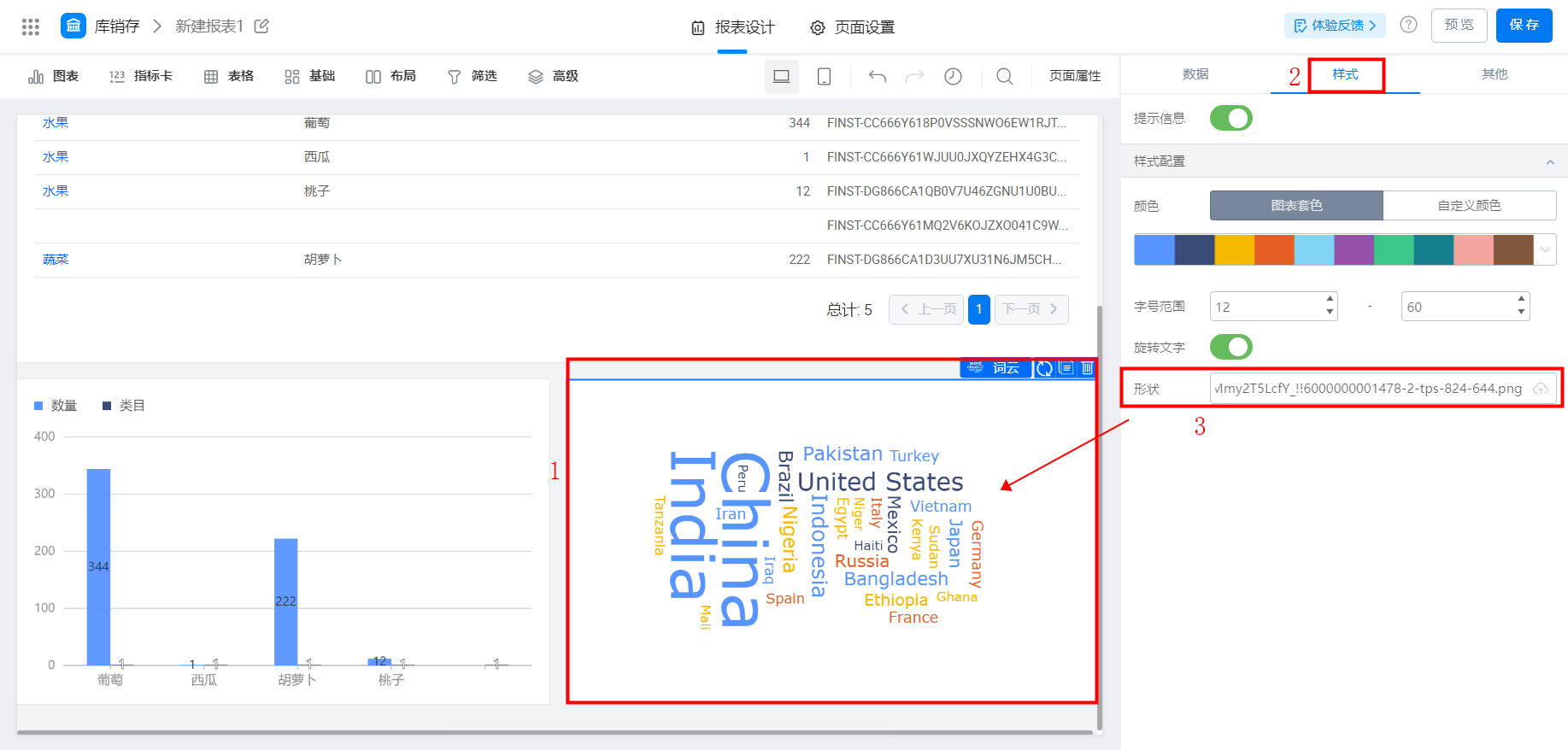The image size is (1568, 750).
Task: Select the purple swatch in palette
Action: [x=1354, y=249]
